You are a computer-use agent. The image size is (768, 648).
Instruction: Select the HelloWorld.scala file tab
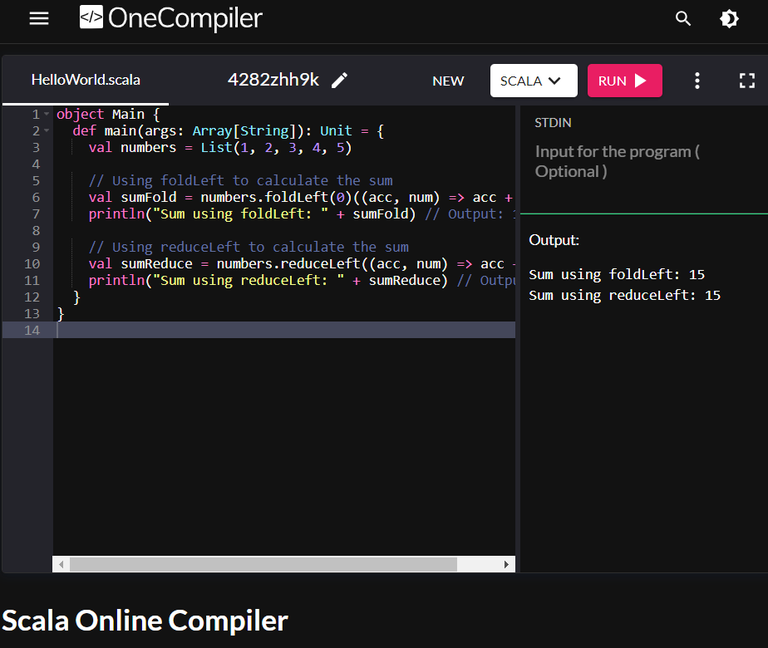[86, 80]
